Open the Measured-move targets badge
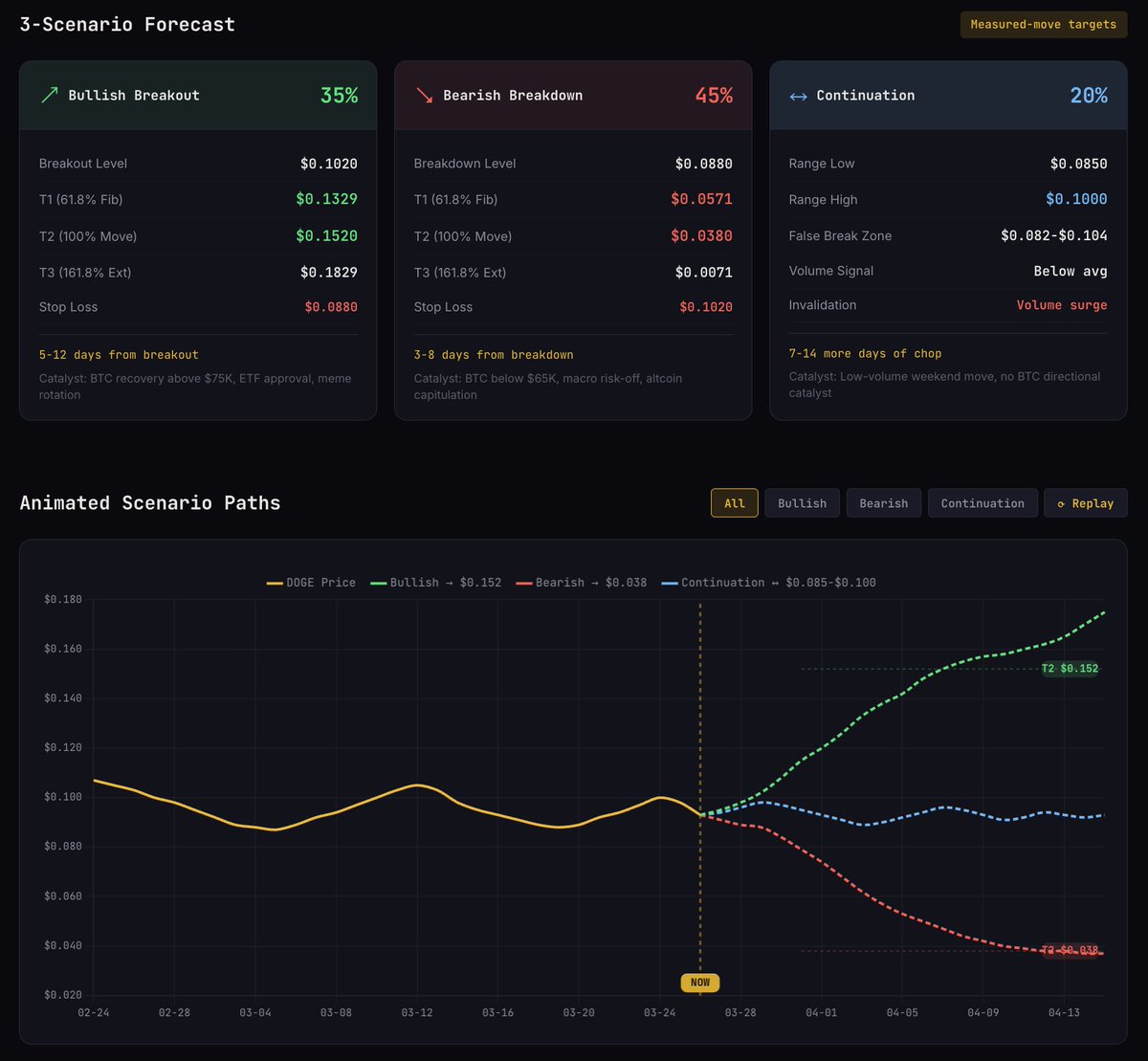Viewport: 1148px width, 1061px height. point(1043,24)
